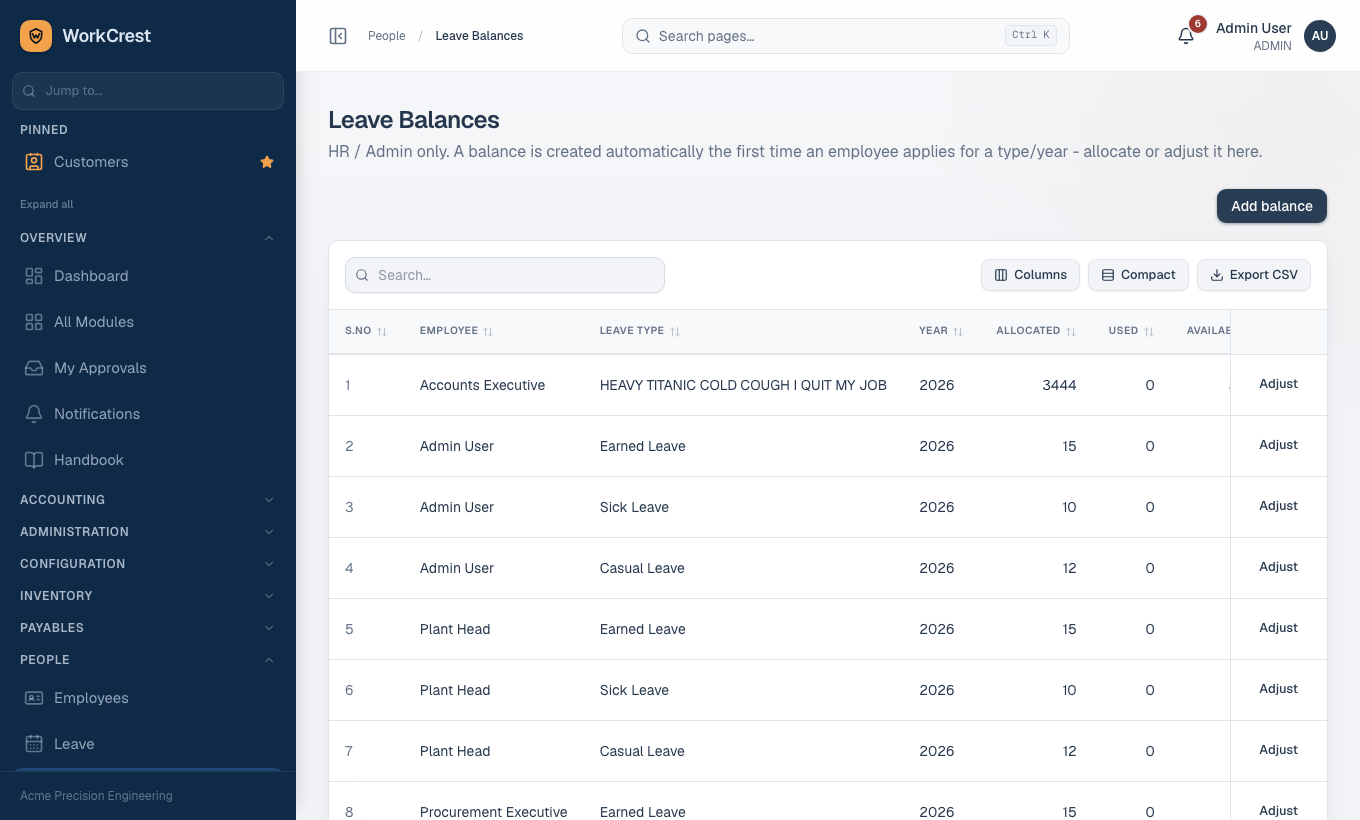Sort by Leave Type column sort icon
The width and height of the screenshot is (1360, 820).
(x=675, y=331)
